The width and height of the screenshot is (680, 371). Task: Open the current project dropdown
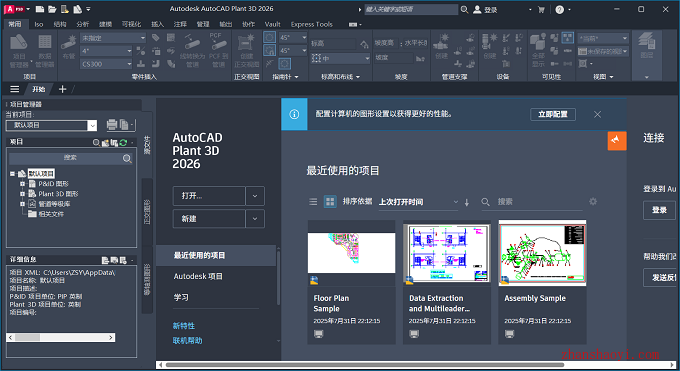coord(92,125)
